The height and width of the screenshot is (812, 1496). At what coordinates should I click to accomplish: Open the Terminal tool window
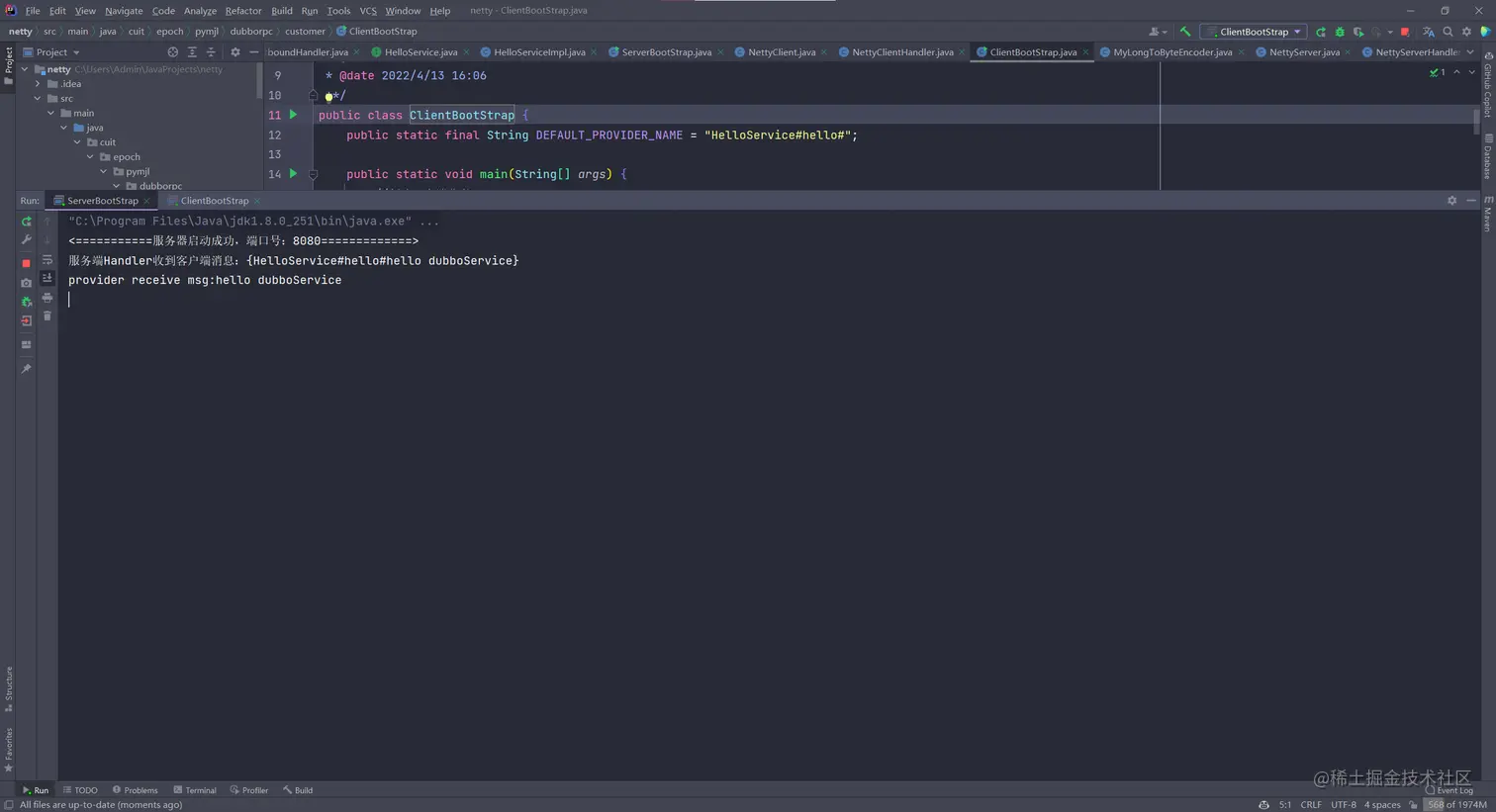(x=195, y=790)
